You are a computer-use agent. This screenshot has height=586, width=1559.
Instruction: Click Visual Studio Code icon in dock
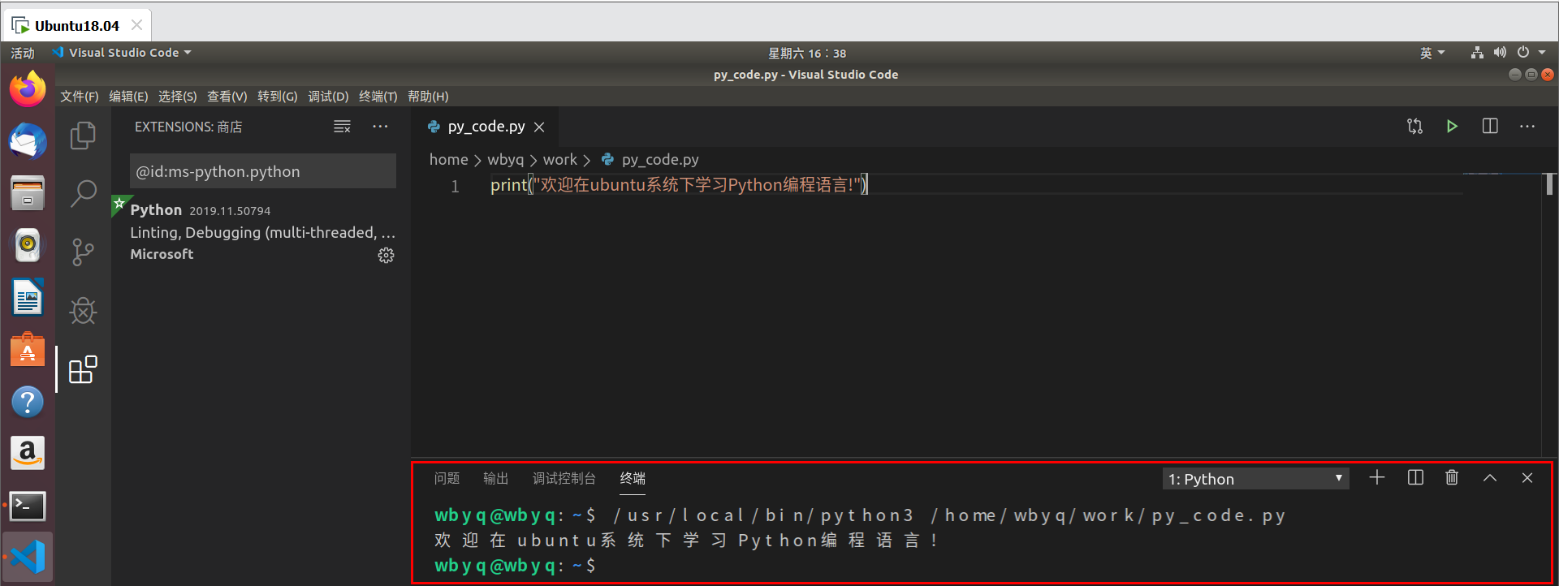(x=28, y=557)
